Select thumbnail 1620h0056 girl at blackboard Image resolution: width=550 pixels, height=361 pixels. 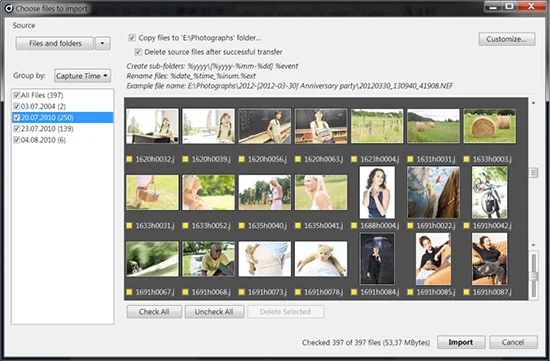[264, 126]
